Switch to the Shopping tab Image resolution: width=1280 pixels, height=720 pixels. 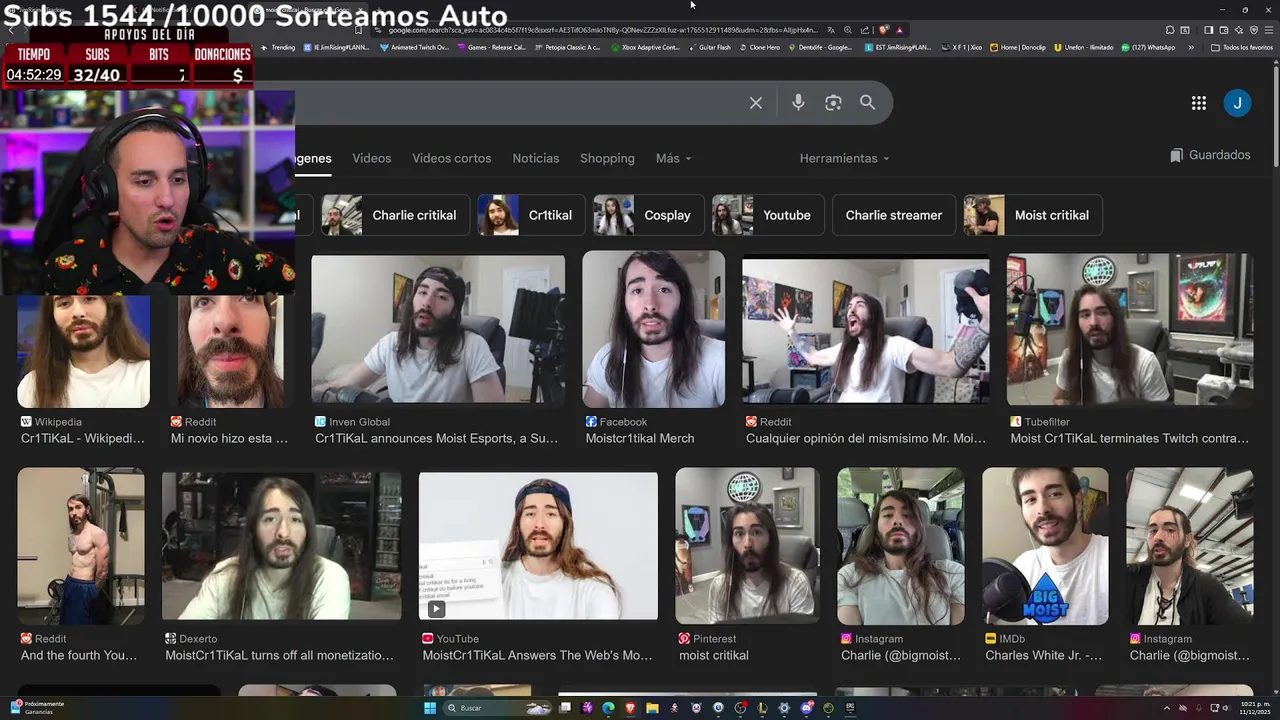click(x=607, y=158)
